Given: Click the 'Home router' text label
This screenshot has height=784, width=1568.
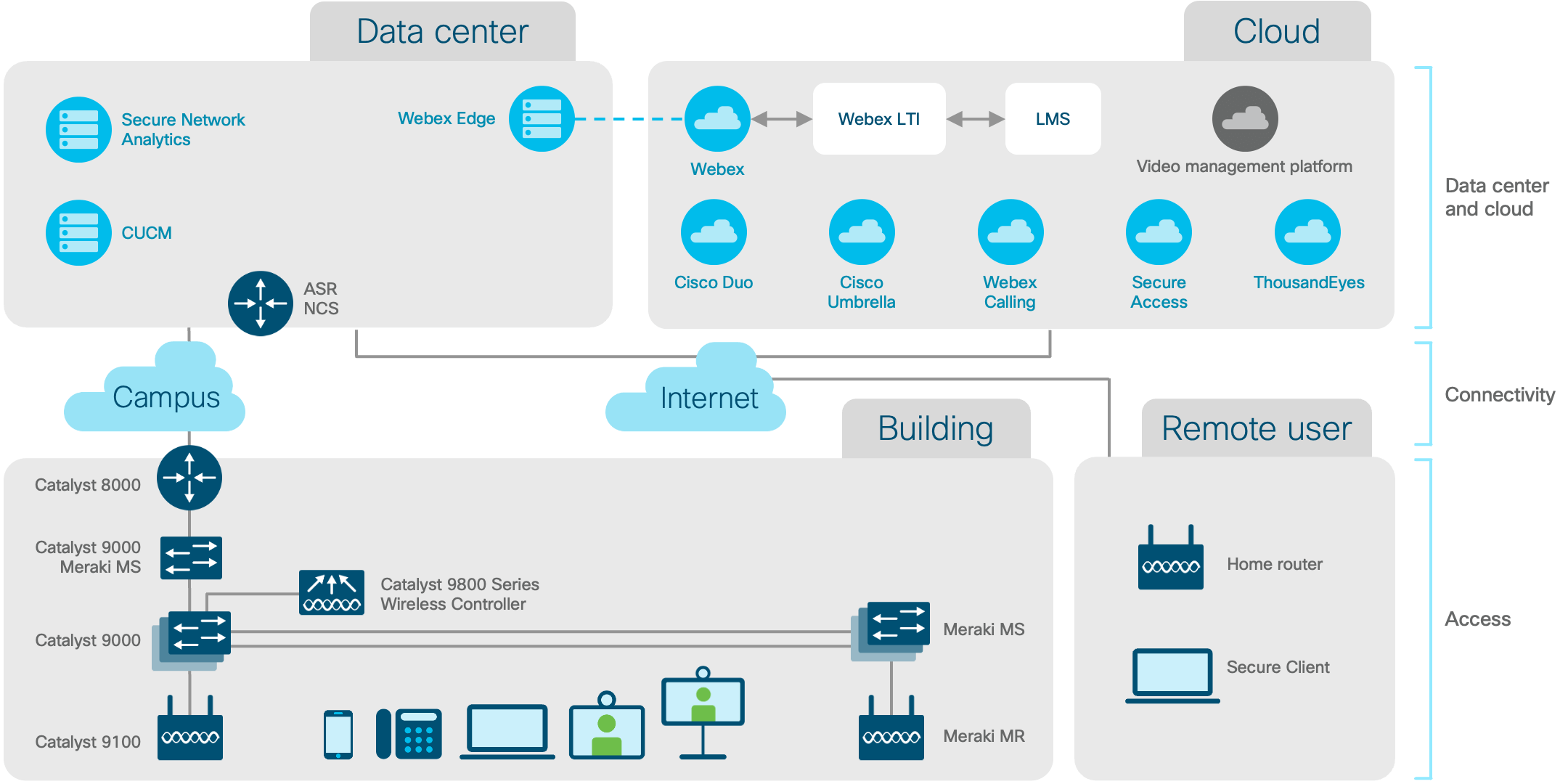Looking at the screenshot, I should coord(1275,564).
